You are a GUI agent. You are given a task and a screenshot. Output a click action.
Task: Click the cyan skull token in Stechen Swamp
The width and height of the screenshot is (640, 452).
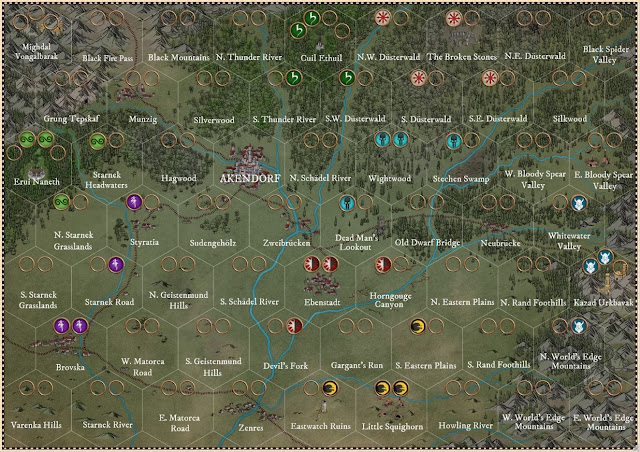454,141
